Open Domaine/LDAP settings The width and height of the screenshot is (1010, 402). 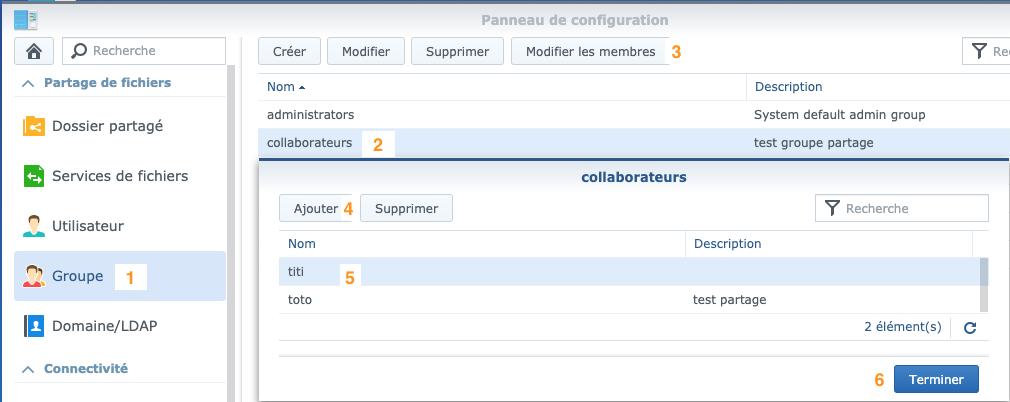[x=120, y=326]
